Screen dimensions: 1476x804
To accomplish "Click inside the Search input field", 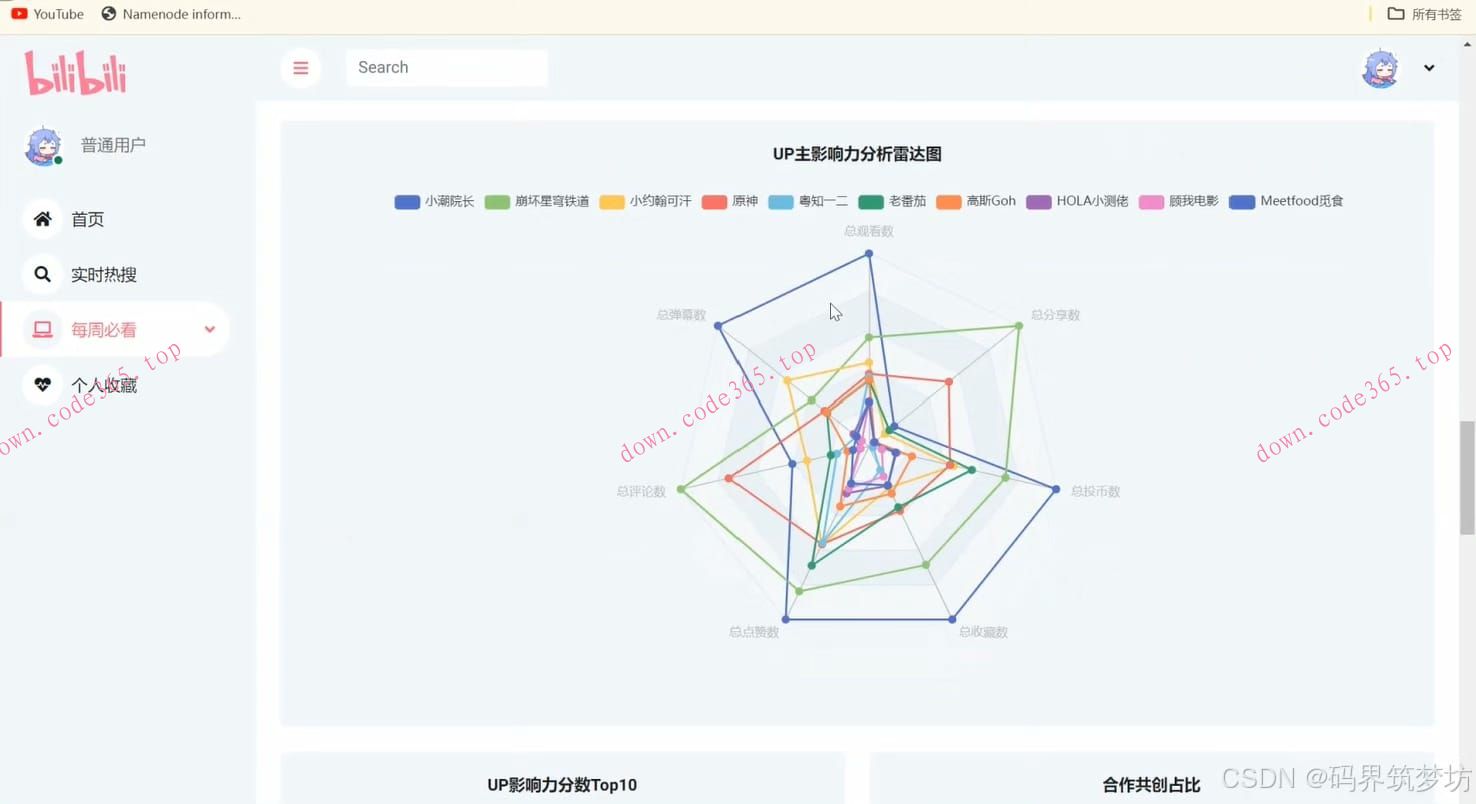I will click(446, 67).
